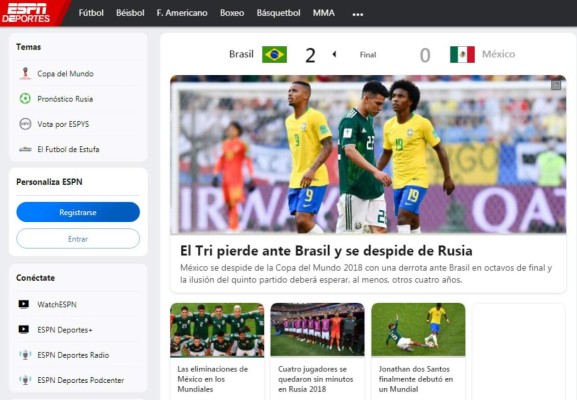The image size is (577, 400).
Task: Open the Béisbol menu
Action: [130, 13]
